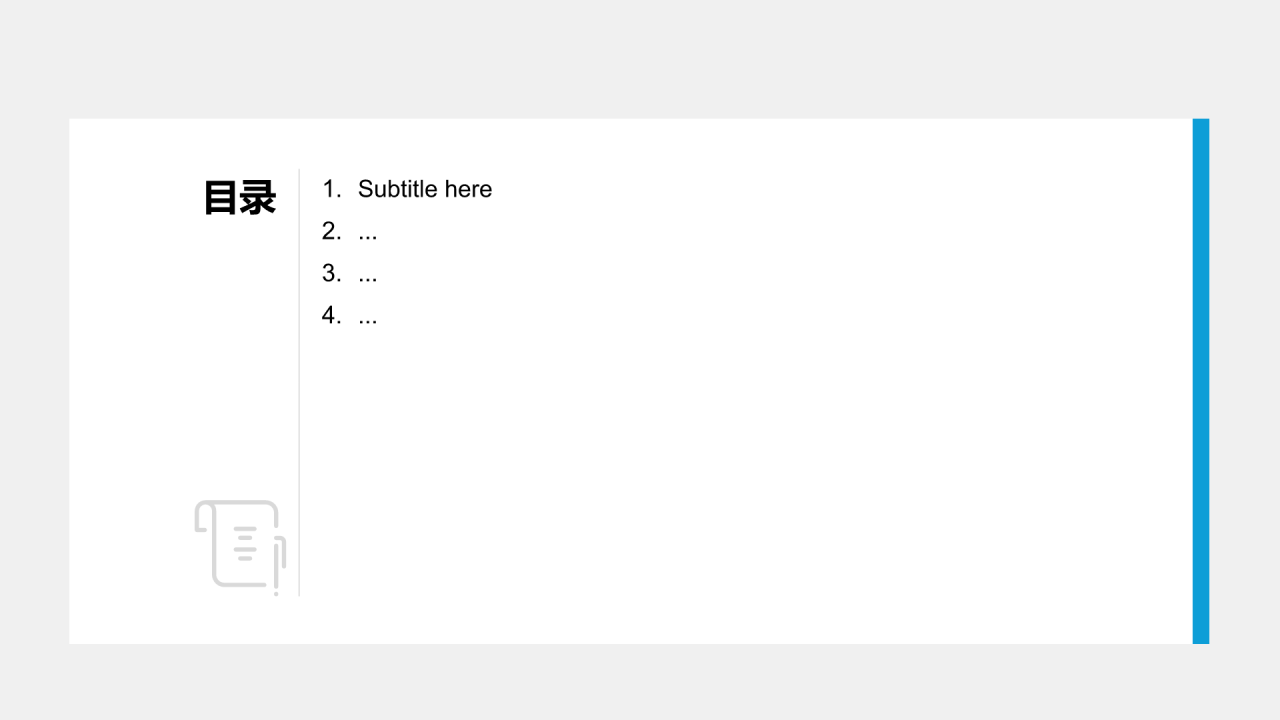1280x720 pixels.
Task: Click the pen part of the scroll icon
Action: tap(278, 567)
